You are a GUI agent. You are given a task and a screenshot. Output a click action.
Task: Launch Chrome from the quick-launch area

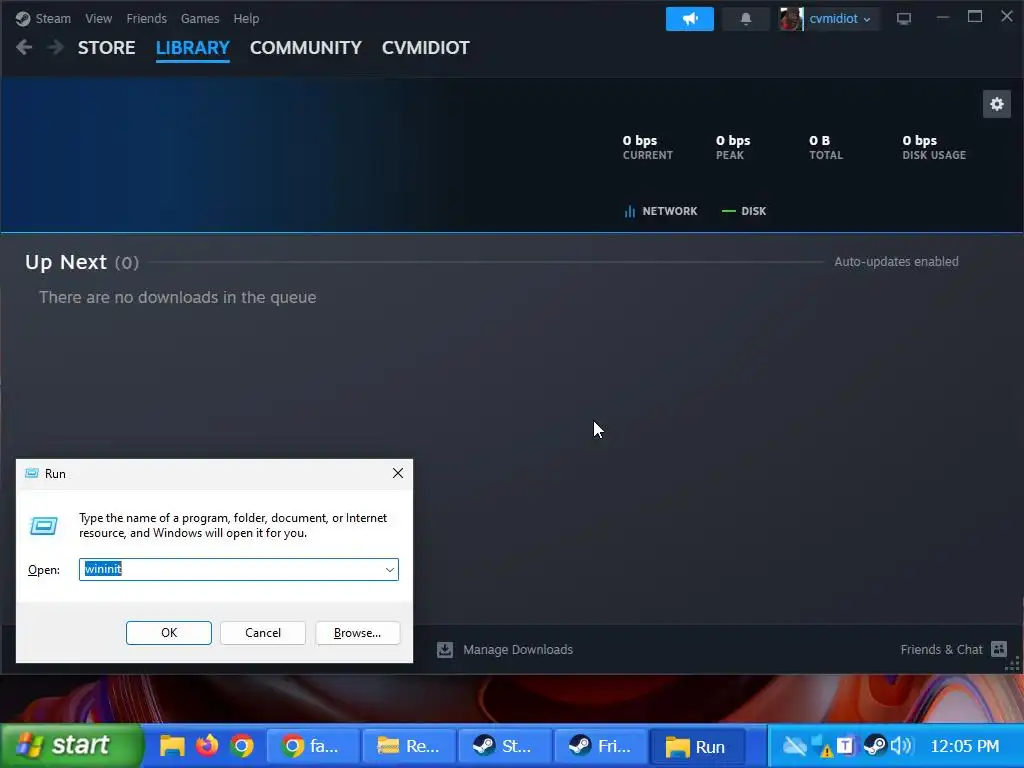242,746
